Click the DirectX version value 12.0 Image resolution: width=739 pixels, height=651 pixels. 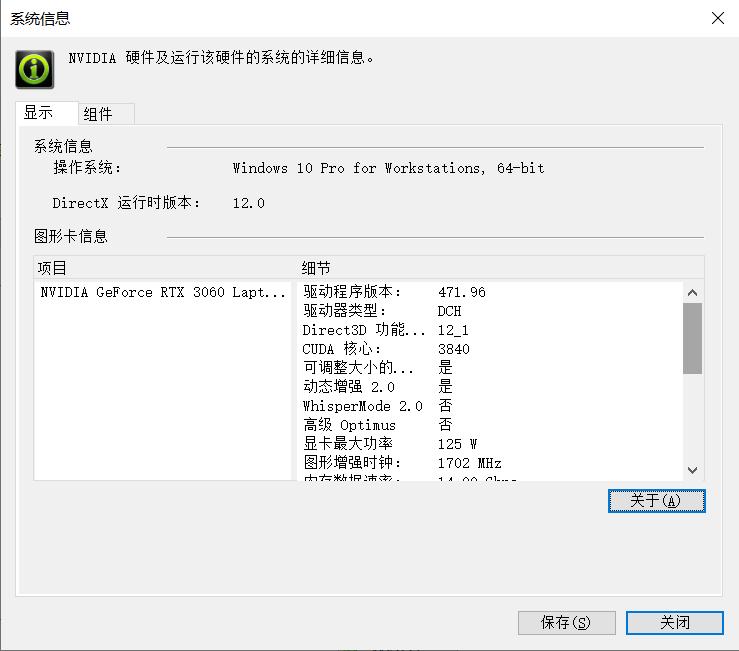(x=248, y=203)
